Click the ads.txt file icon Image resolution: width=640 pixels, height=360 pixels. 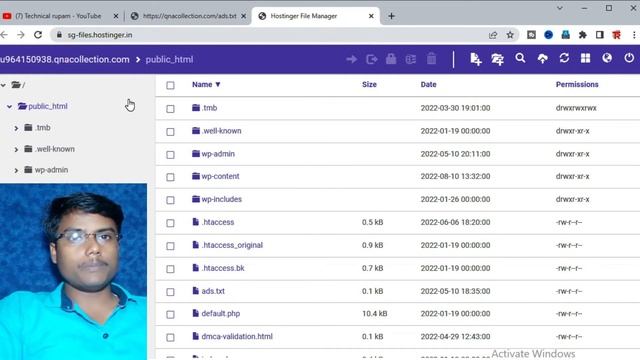[196, 291]
